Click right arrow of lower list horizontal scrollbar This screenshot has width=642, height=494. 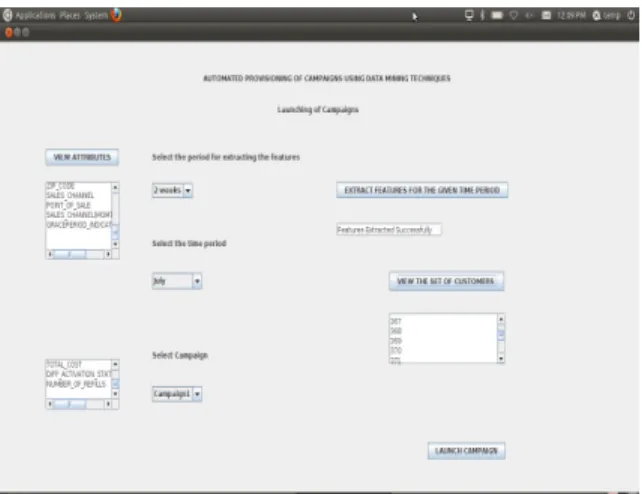pos(108,404)
